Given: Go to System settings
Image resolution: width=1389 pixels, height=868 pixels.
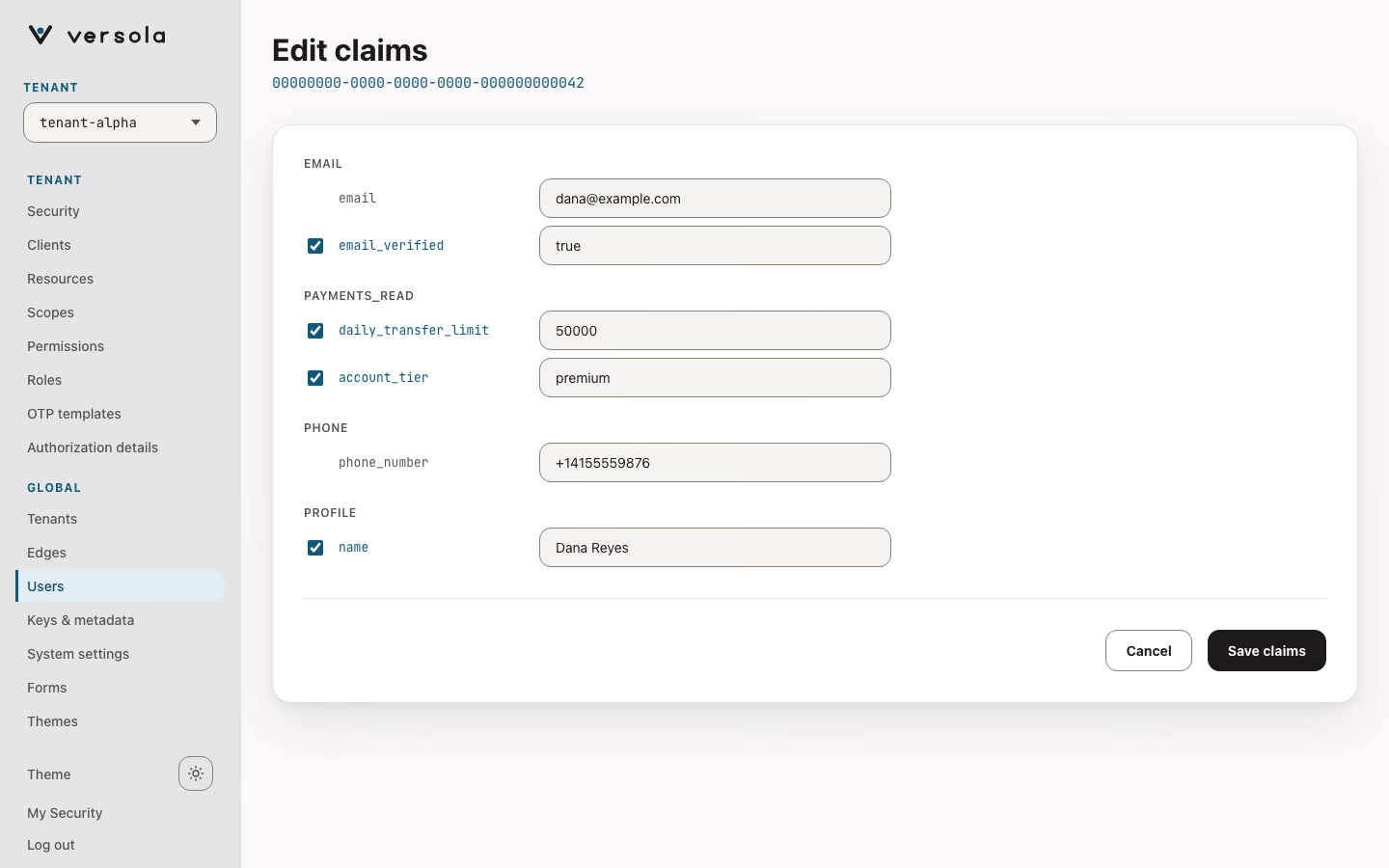Looking at the screenshot, I should pyautogui.click(x=120, y=654).
